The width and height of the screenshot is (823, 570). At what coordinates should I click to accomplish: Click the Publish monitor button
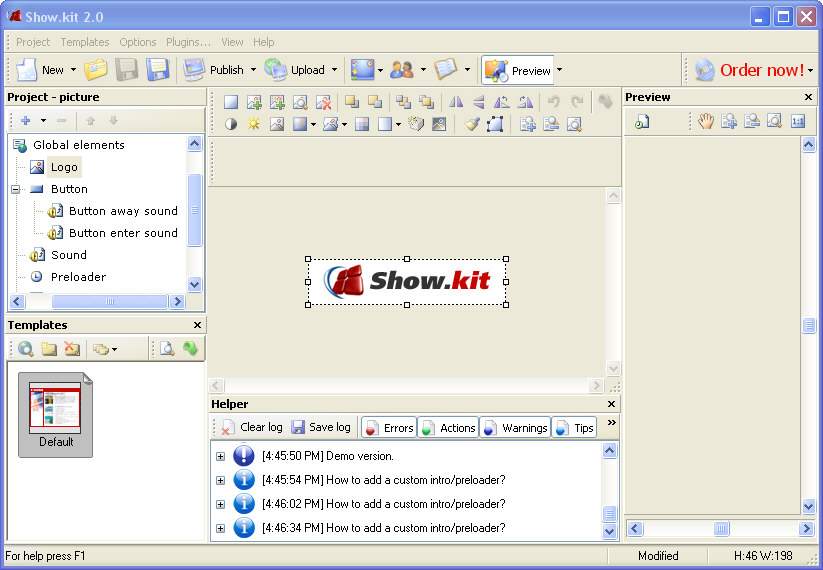[213, 70]
